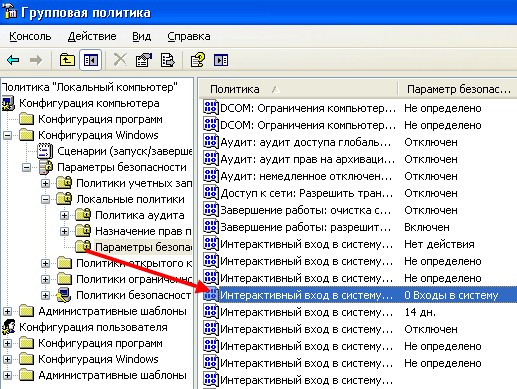Click the Групповая политика title bar icon
This screenshot has height=389, width=517.
9,12
